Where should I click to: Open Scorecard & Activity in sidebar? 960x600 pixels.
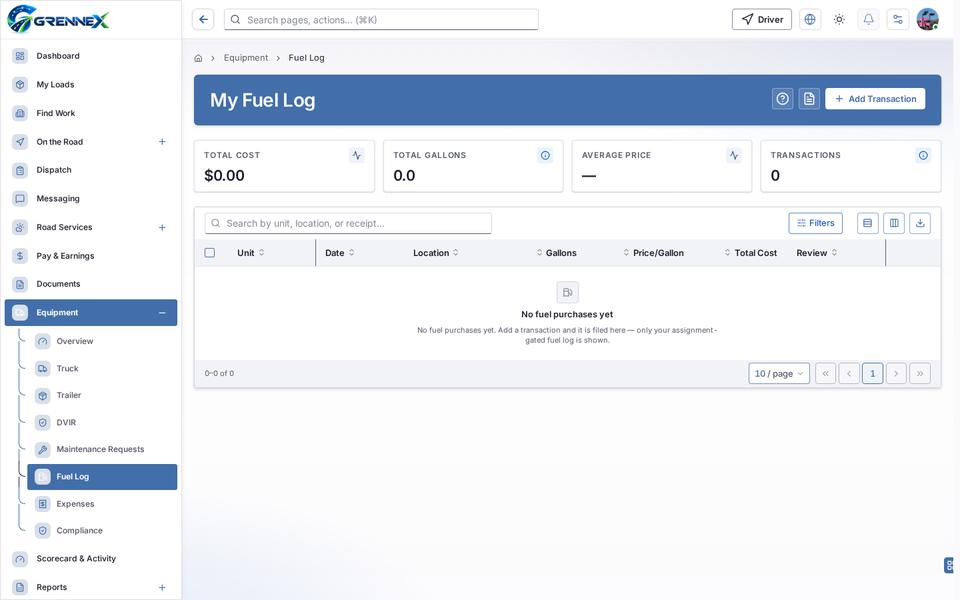(91, 559)
